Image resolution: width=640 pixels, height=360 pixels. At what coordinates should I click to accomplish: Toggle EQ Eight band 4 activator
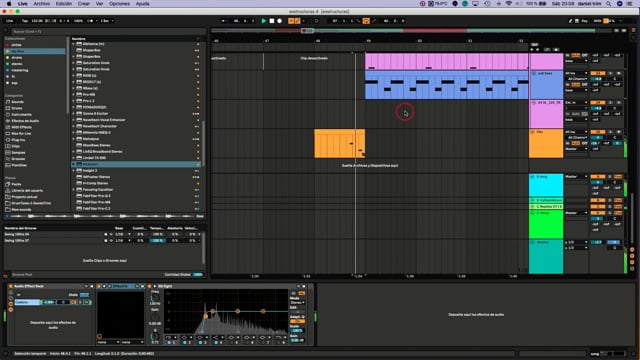[x=216, y=342]
